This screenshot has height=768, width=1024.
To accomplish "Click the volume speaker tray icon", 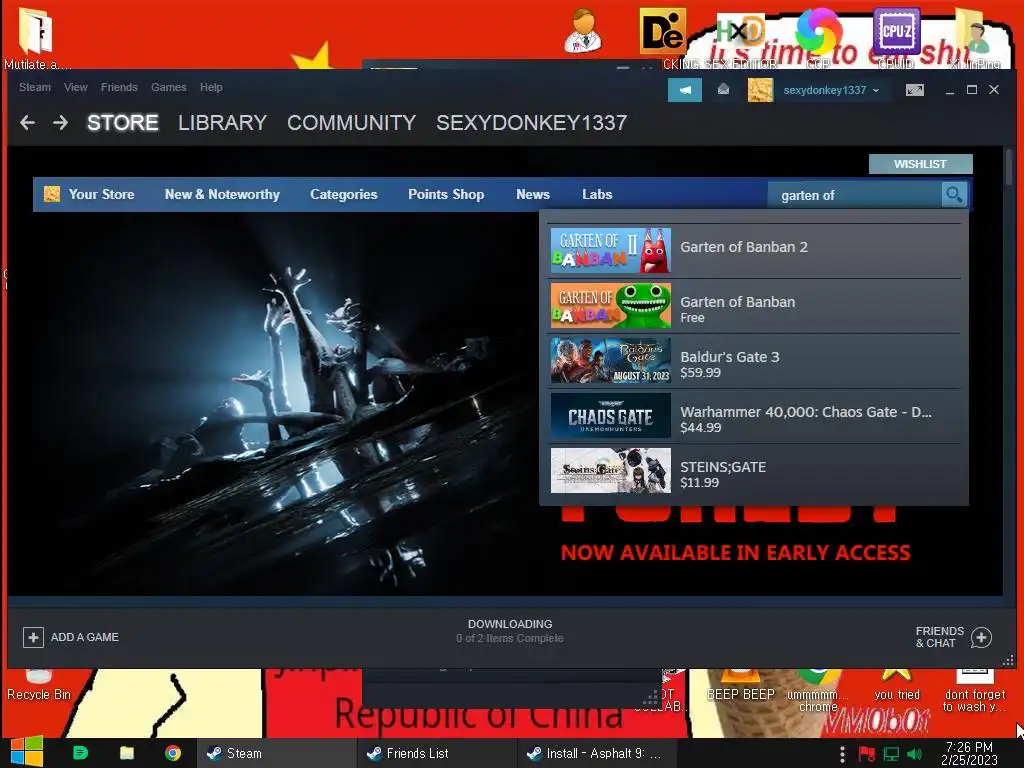I will pos(914,754).
